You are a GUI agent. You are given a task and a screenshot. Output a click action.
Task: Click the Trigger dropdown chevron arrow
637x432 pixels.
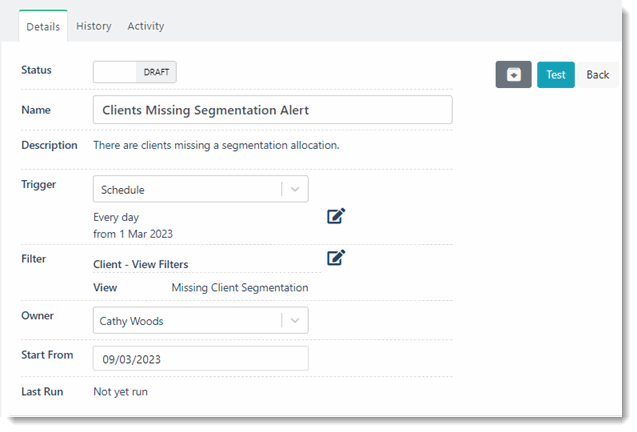(295, 189)
